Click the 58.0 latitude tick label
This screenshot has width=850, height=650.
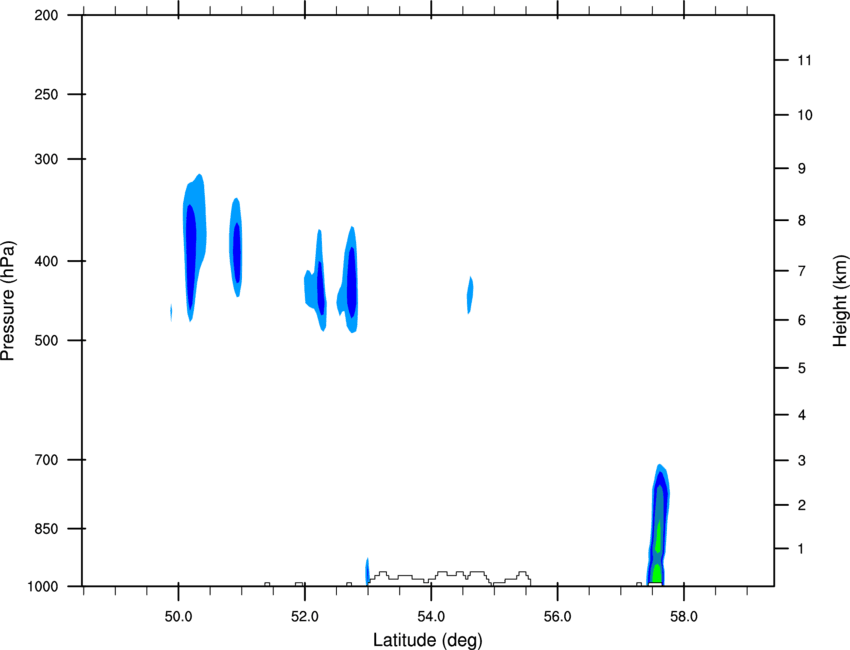click(x=684, y=617)
